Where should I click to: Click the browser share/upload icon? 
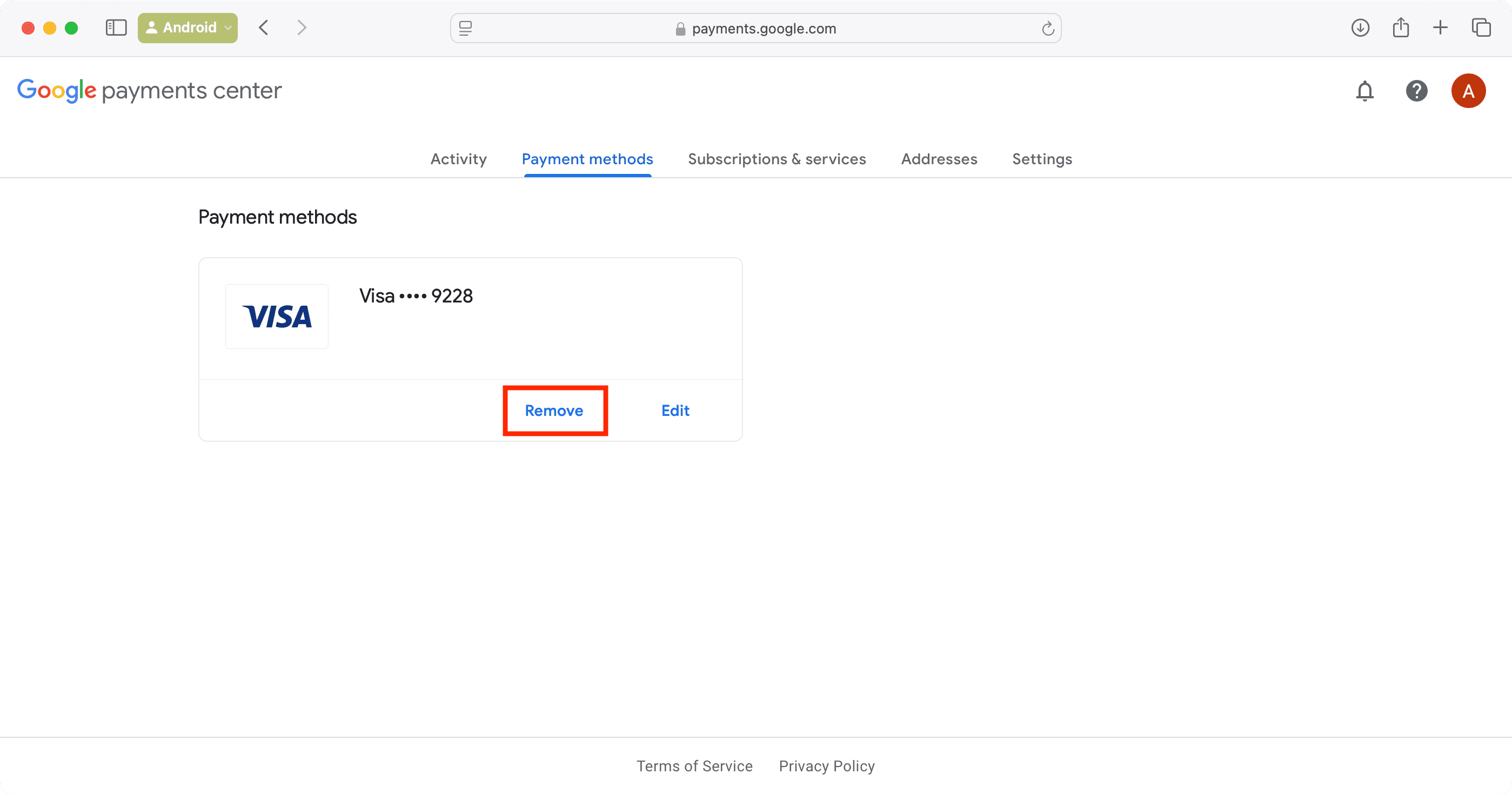pos(1401,27)
